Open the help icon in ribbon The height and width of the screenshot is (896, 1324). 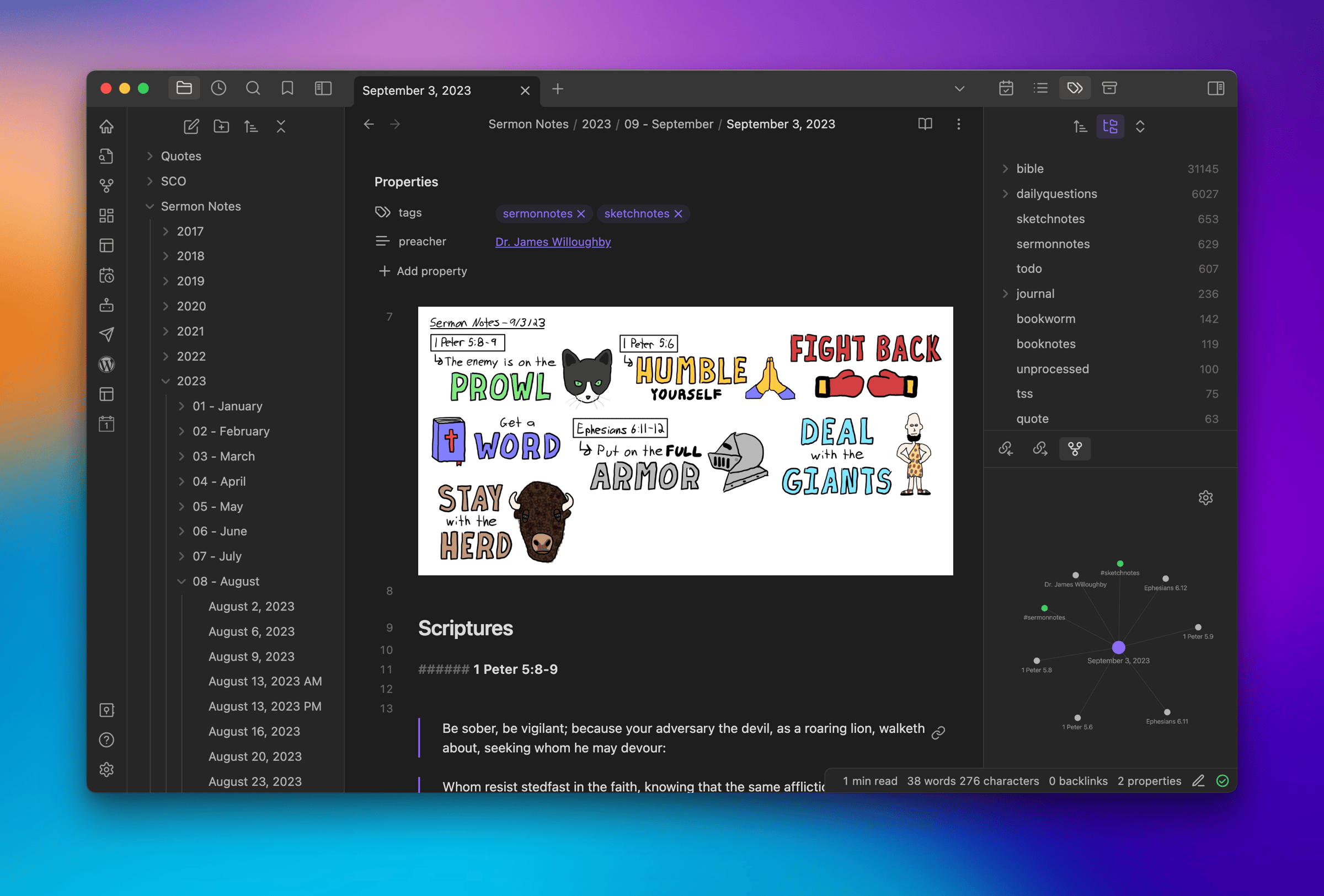point(106,740)
